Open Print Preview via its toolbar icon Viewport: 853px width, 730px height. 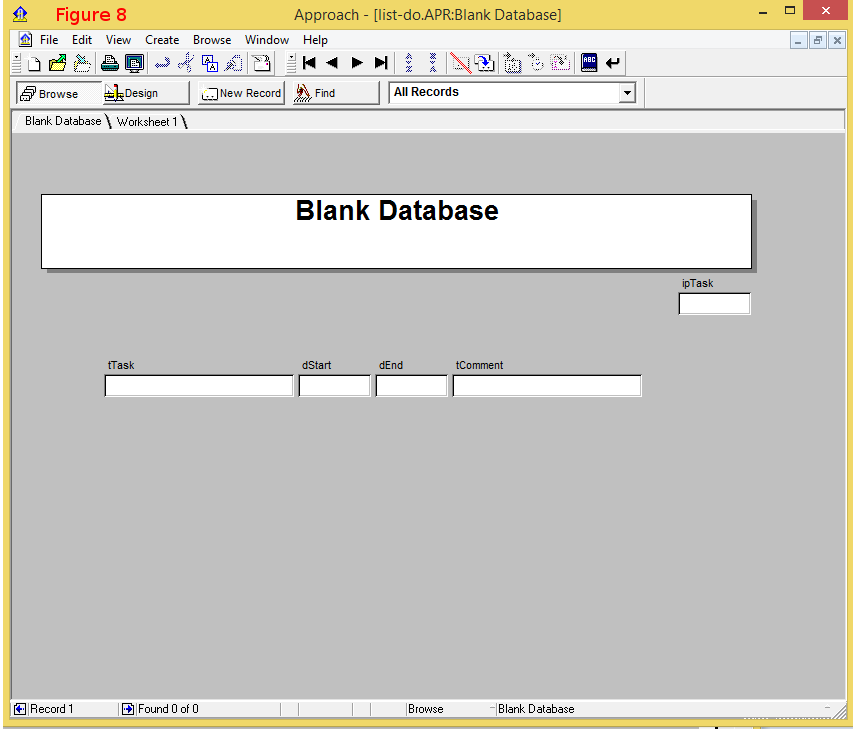(134, 62)
